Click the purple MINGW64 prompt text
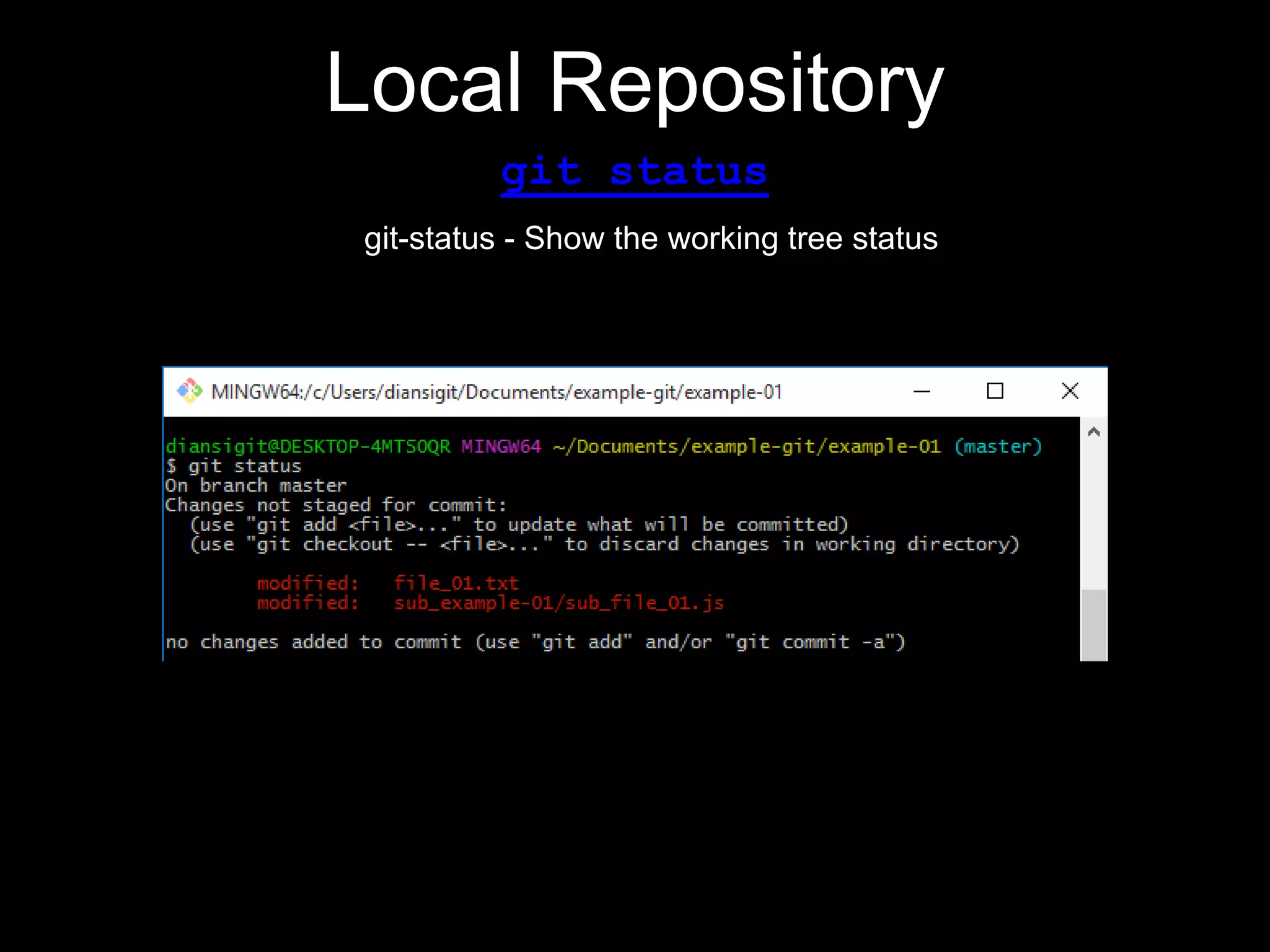 500,446
